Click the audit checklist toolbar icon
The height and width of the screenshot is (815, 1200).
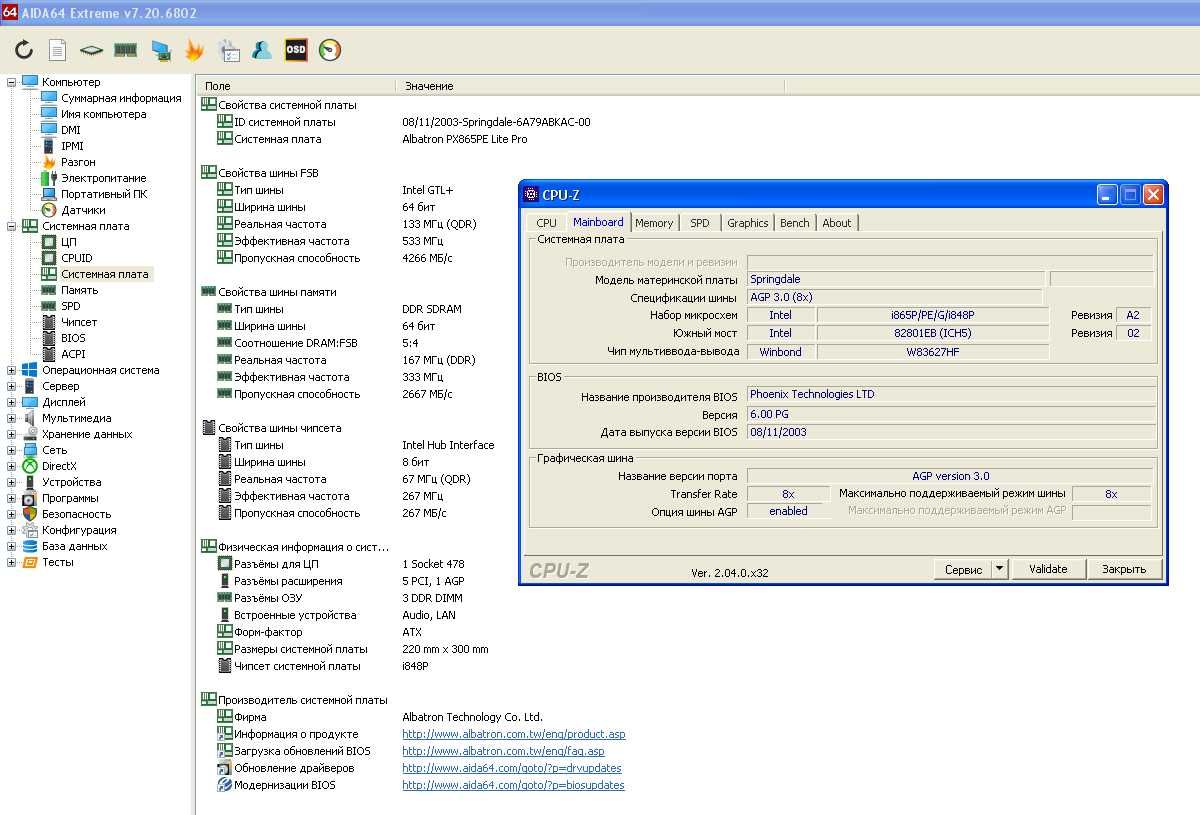(x=229, y=49)
